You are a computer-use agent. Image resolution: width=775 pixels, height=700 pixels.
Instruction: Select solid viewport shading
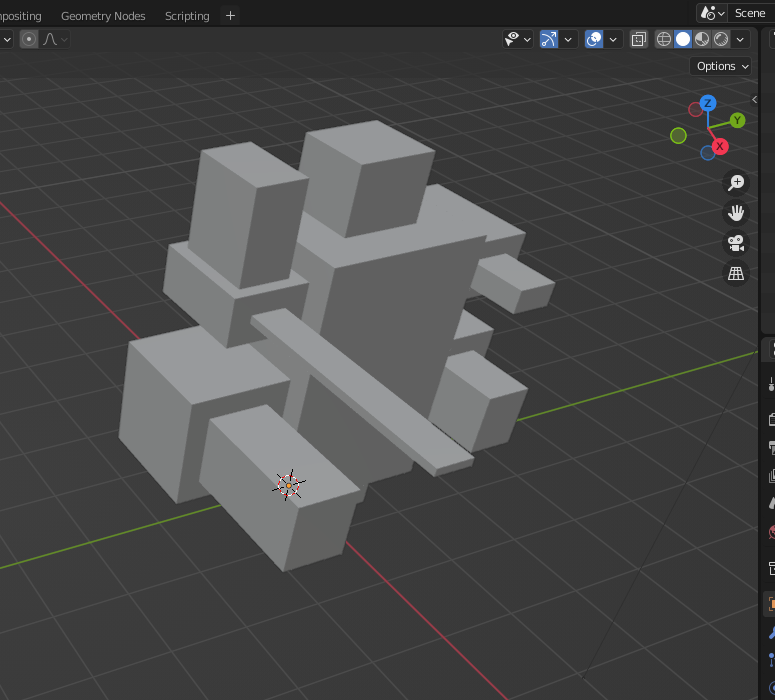coord(683,39)
